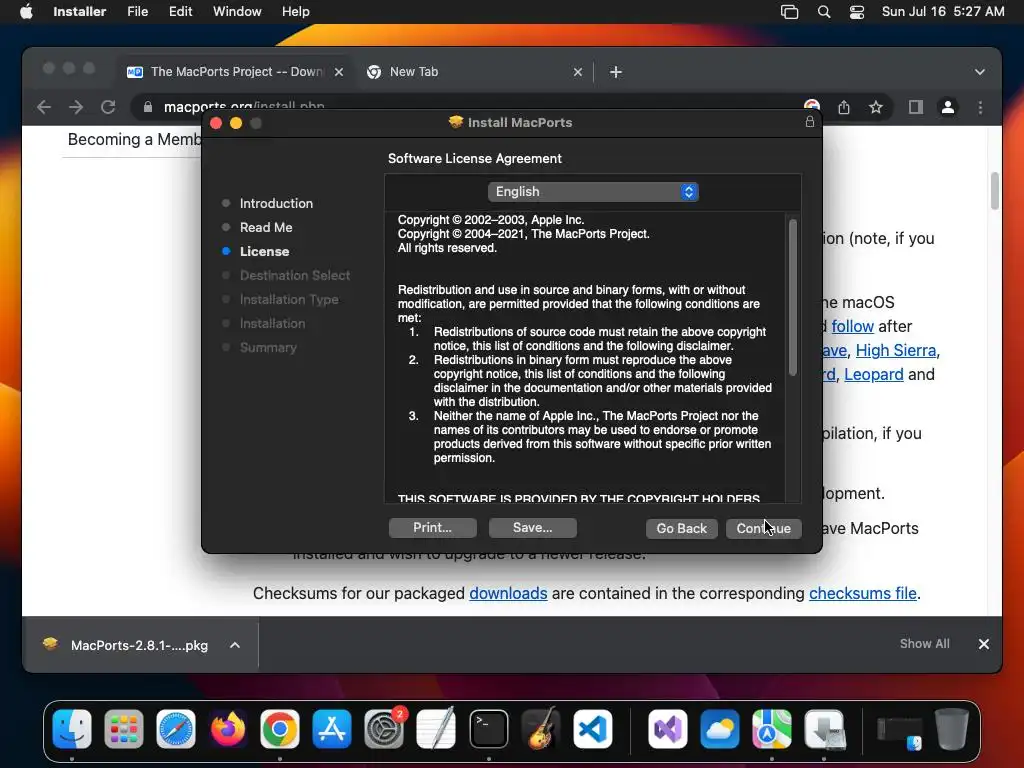This screenshot has width=1024, height=768.
Task: Expand the MacPorts pkg download options chevron
Action: [235, 645]
